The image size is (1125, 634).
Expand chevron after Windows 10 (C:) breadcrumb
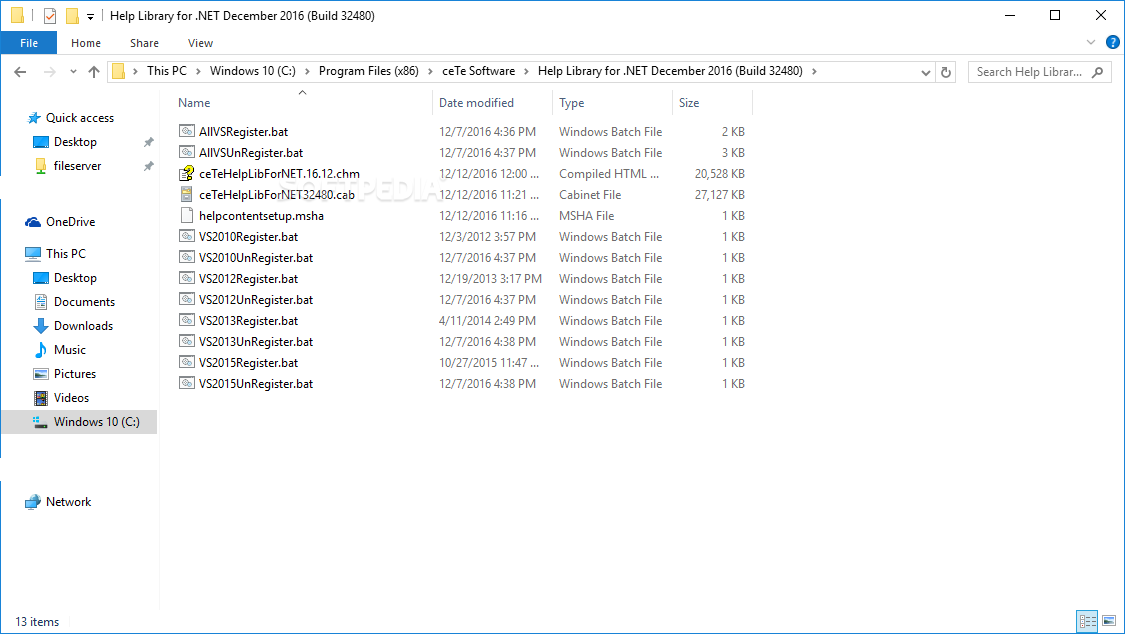tap(307, 71)
